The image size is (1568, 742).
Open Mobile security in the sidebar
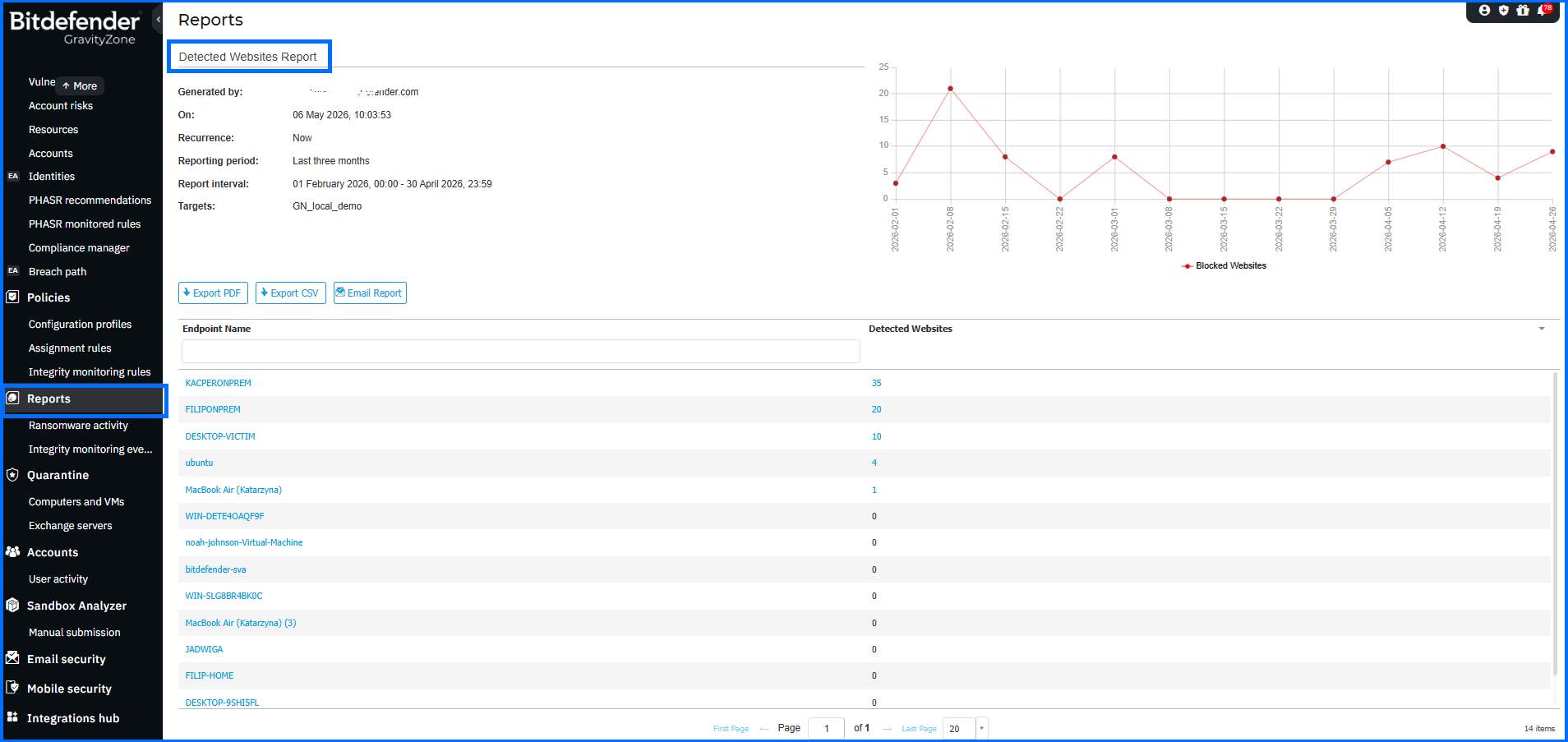[x=69, y=689]
